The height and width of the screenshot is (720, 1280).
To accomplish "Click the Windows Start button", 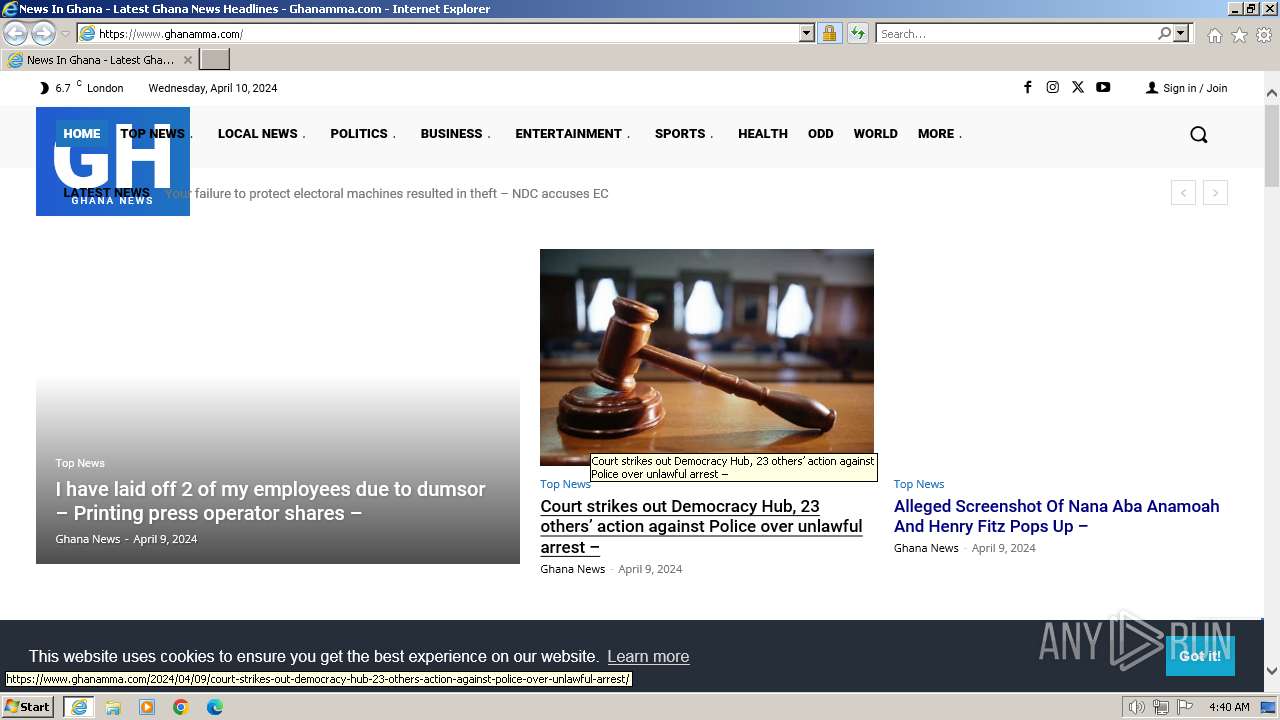I will [x=27, y=707].
